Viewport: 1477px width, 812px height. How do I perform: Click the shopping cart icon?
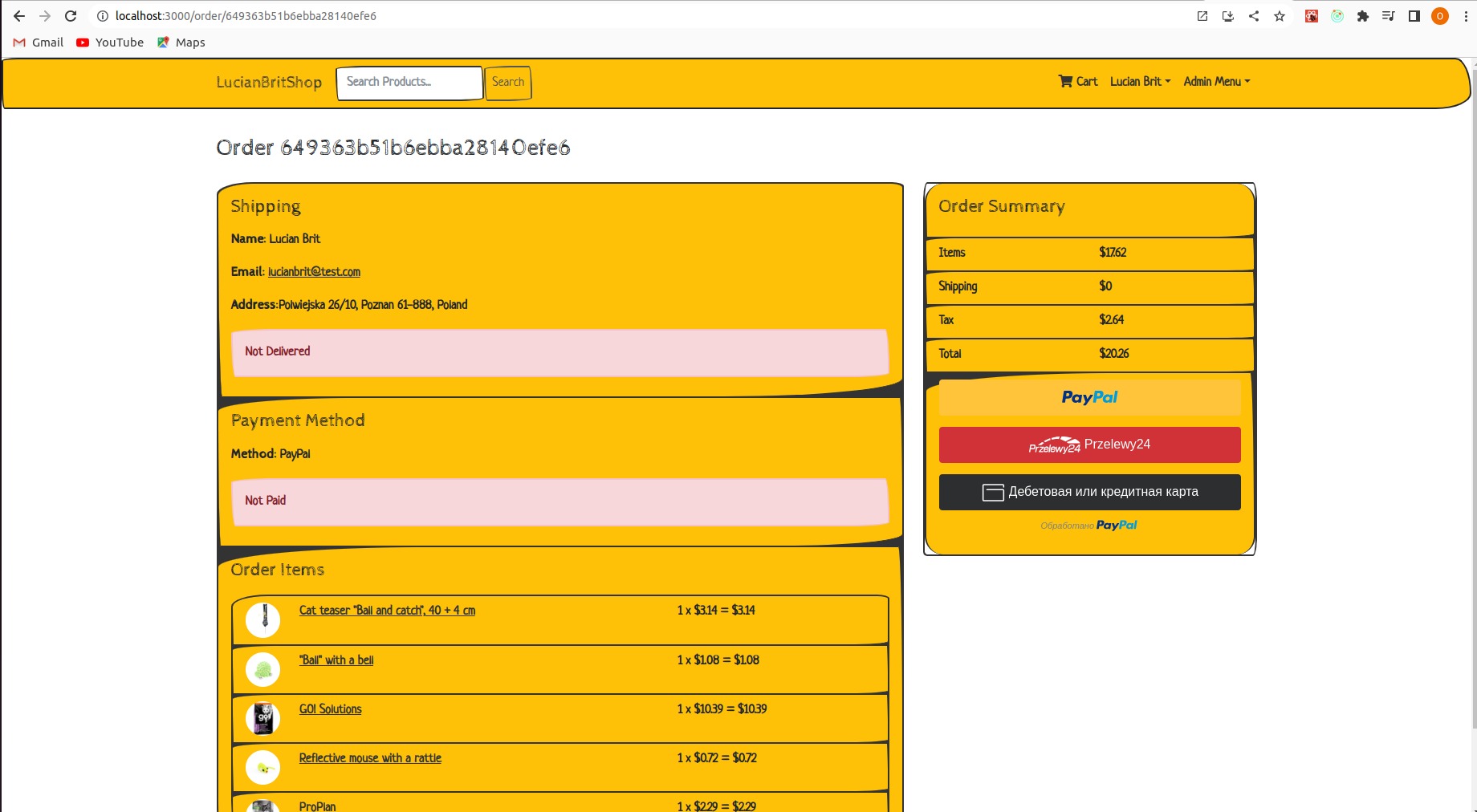[x=1065, y=81]
